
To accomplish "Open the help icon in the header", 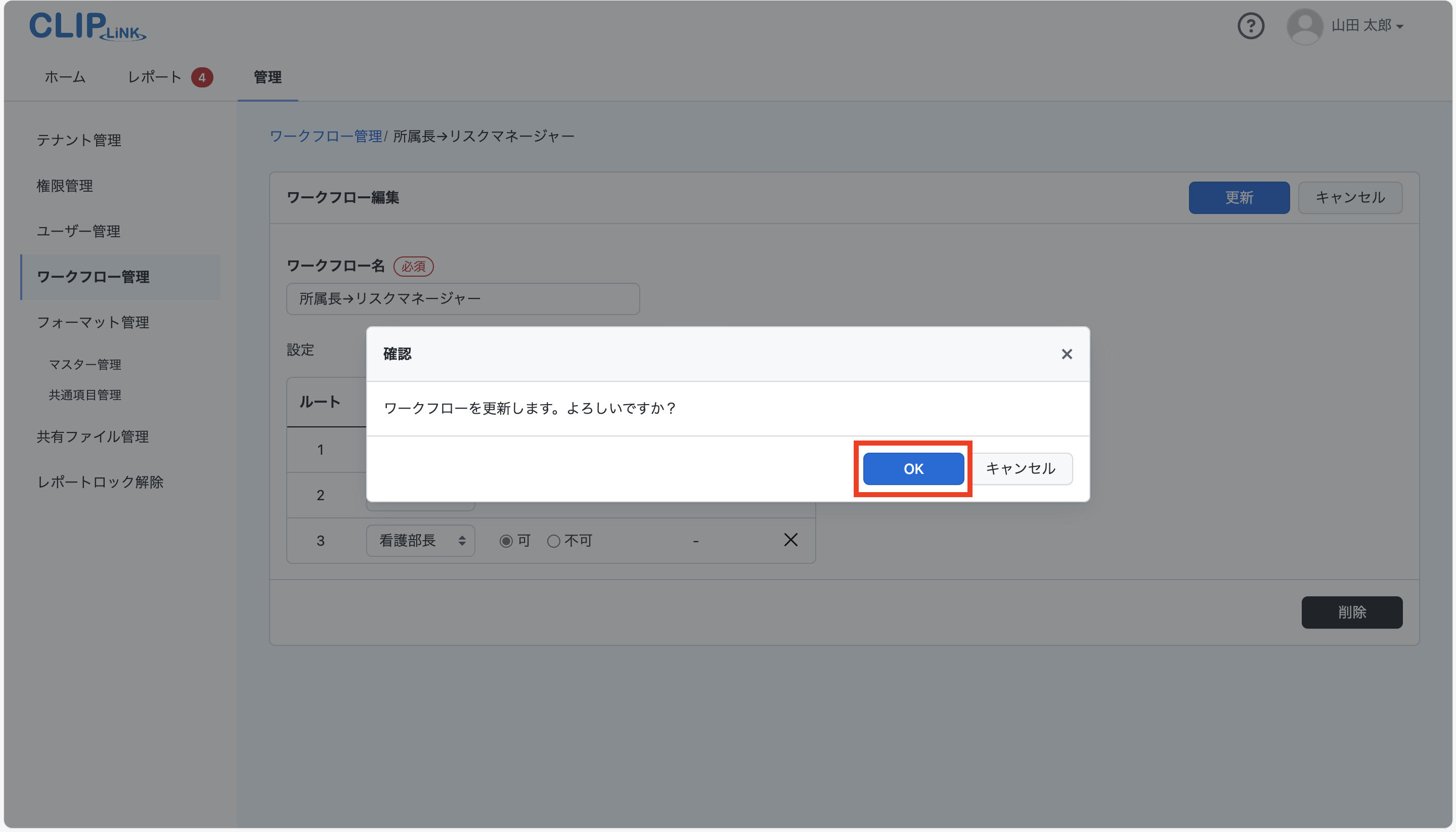I will pyautogui.click(x=1250, y=26).
